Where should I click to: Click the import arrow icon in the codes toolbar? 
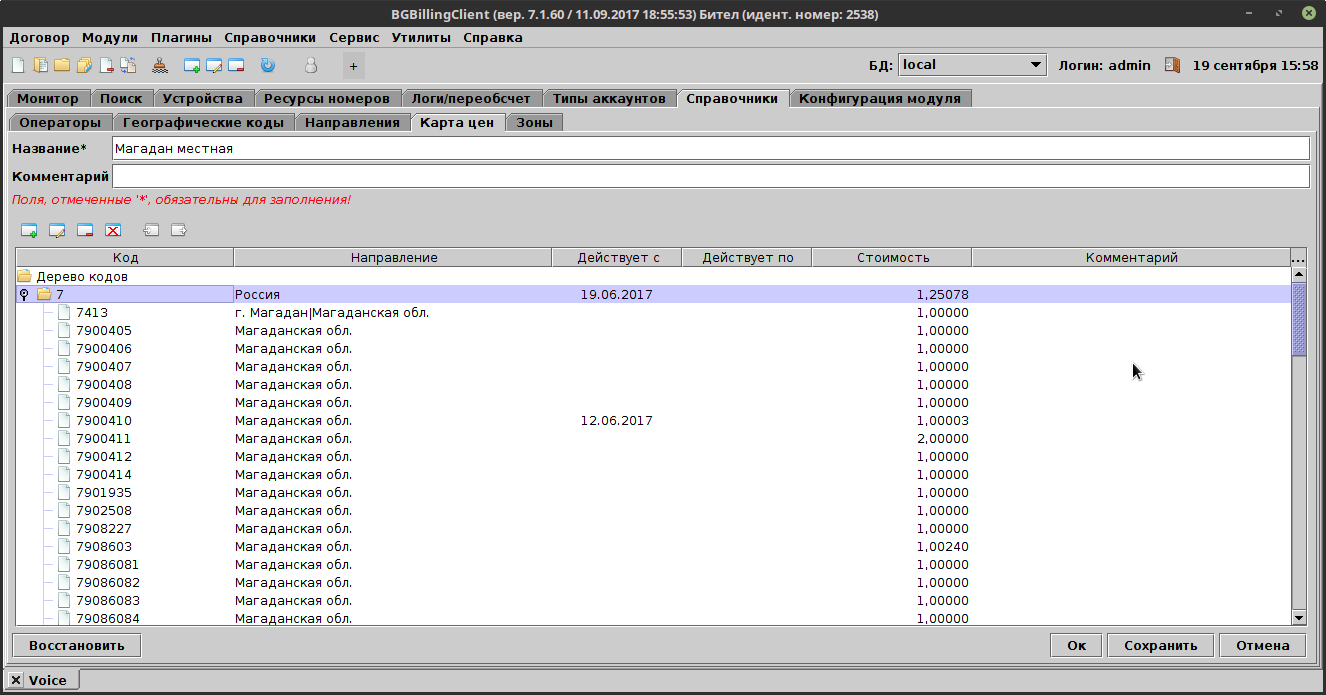tap(151, 230)
